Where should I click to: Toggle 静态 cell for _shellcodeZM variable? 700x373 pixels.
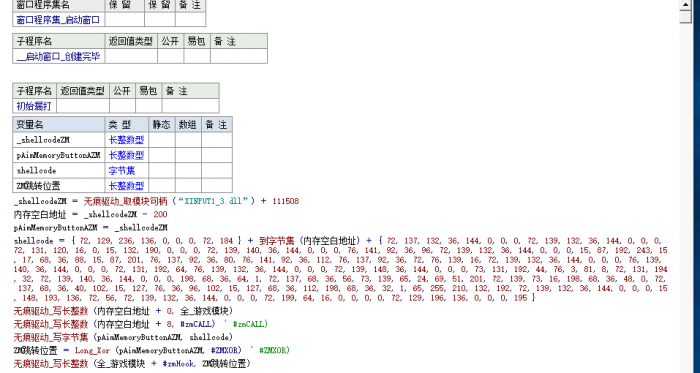[162, 140]
